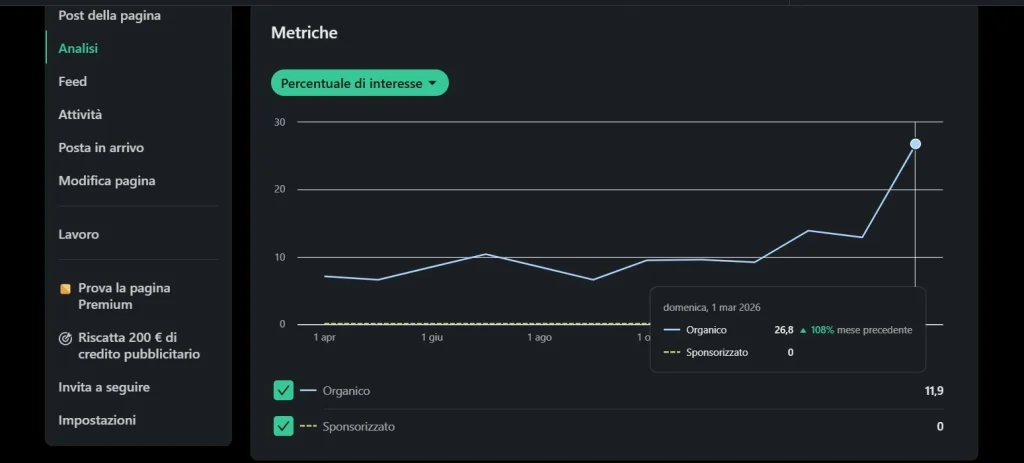
Task: Click the orange Premium badge icon
Action: (65, 289)
